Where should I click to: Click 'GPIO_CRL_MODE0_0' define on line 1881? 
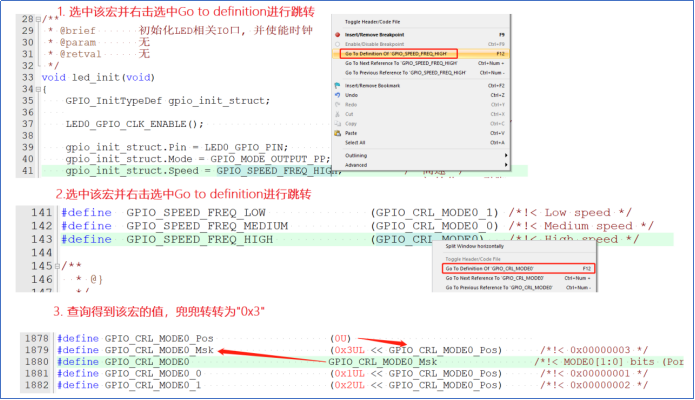[153, 373]
